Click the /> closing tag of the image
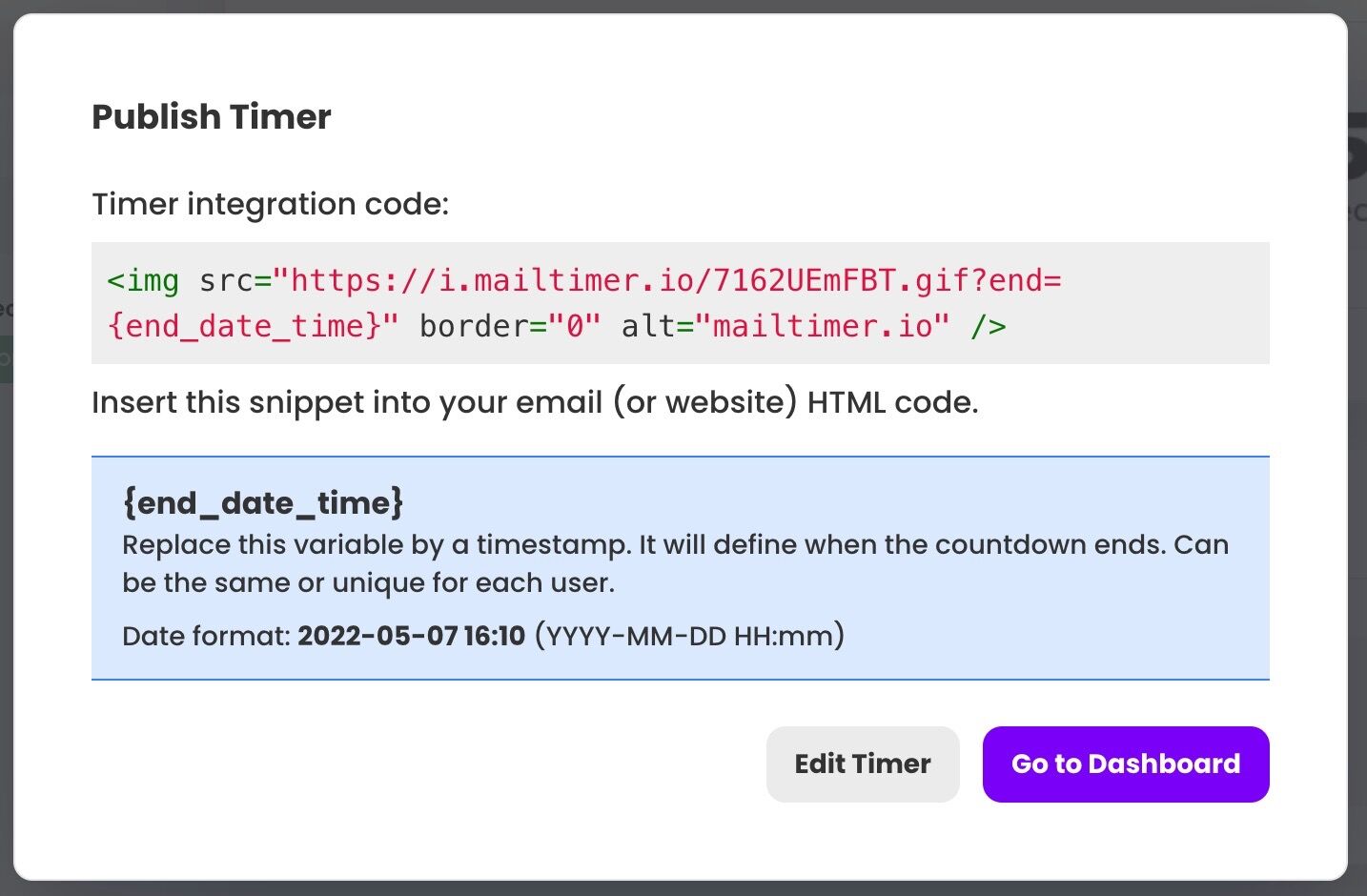This screenshot has width=1367, height=896. tap(991, 326)
